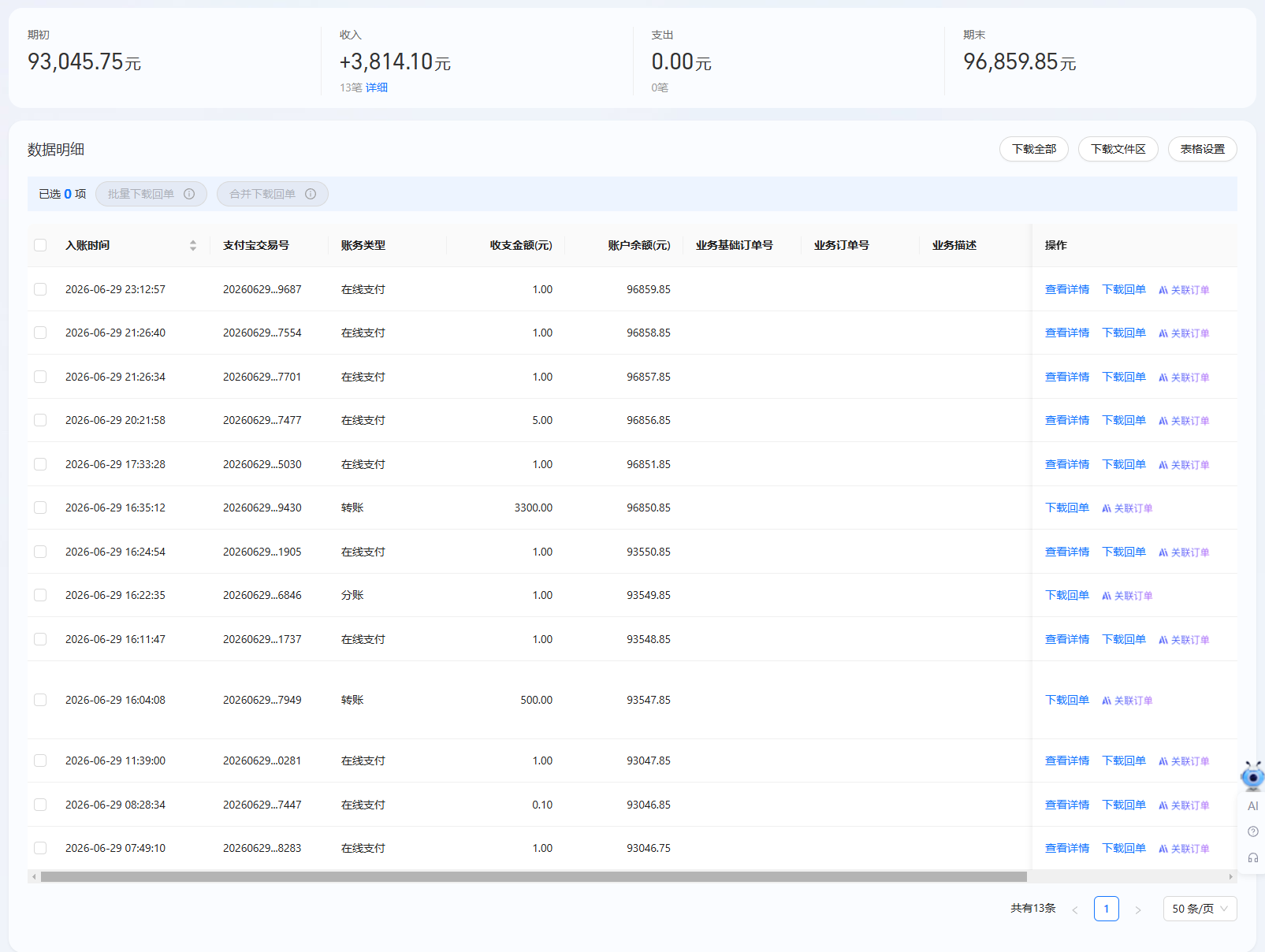Click 下载全部 button
1265x952 pixels.
coord(1033,149)
